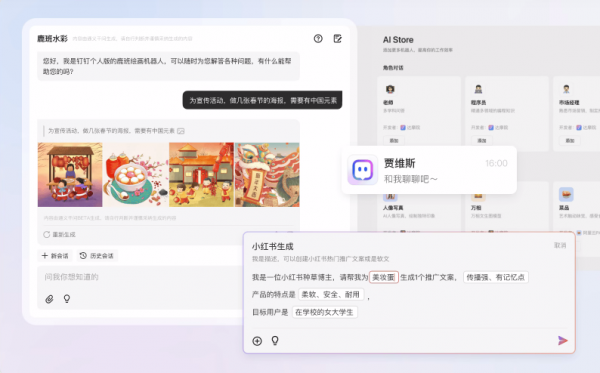Click the plus-circle icon in 小红书生成 panel

click(257, 341)
